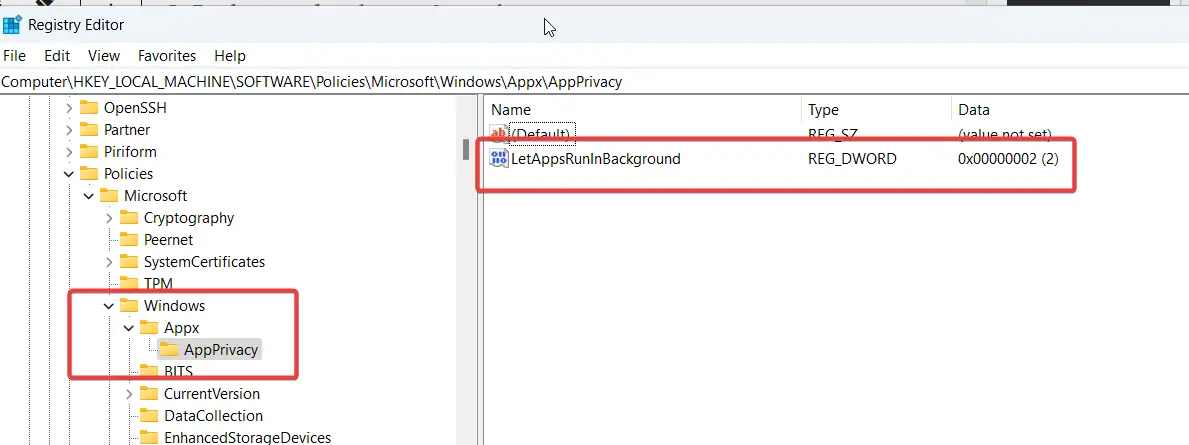Expand the SystemCertificates key
This screenshot has height=445, width=1189.
point(109,262)
